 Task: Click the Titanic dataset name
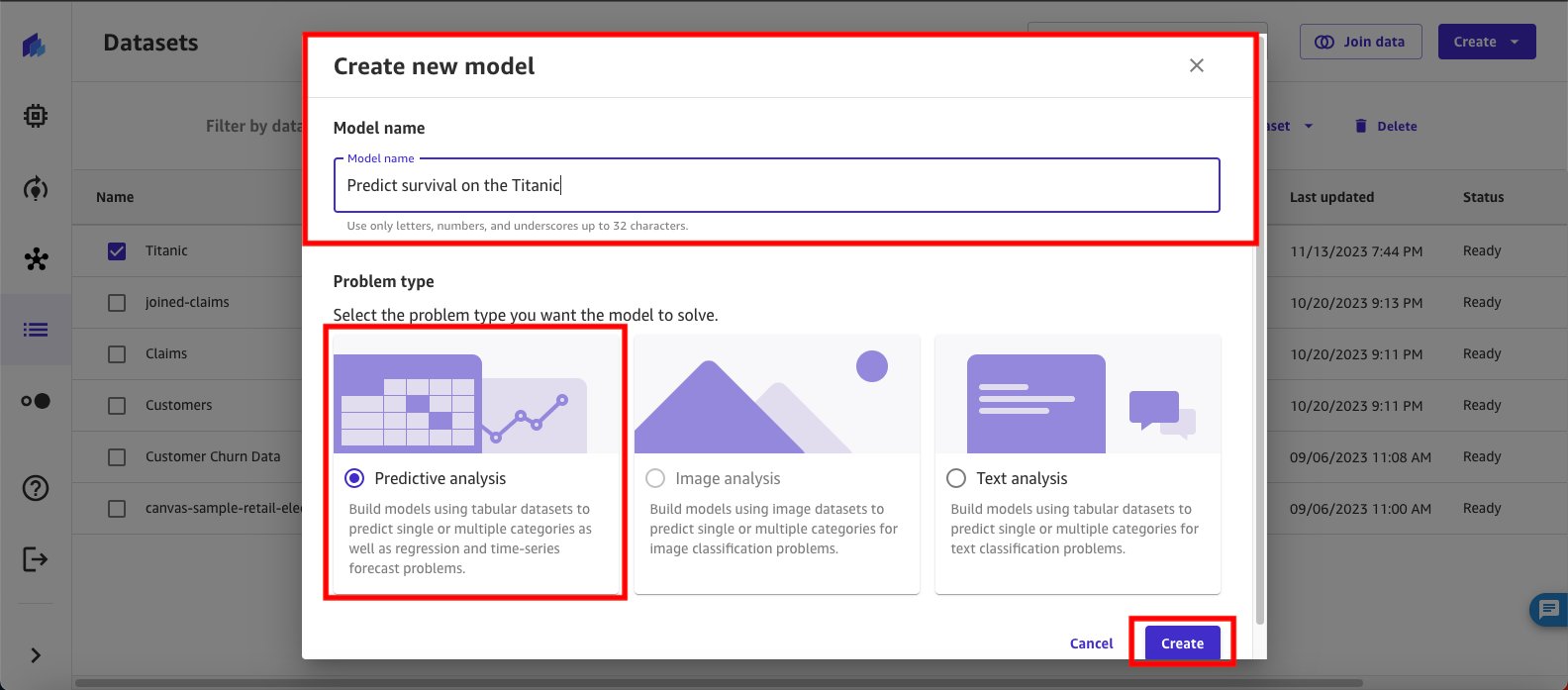click(166, 250)
